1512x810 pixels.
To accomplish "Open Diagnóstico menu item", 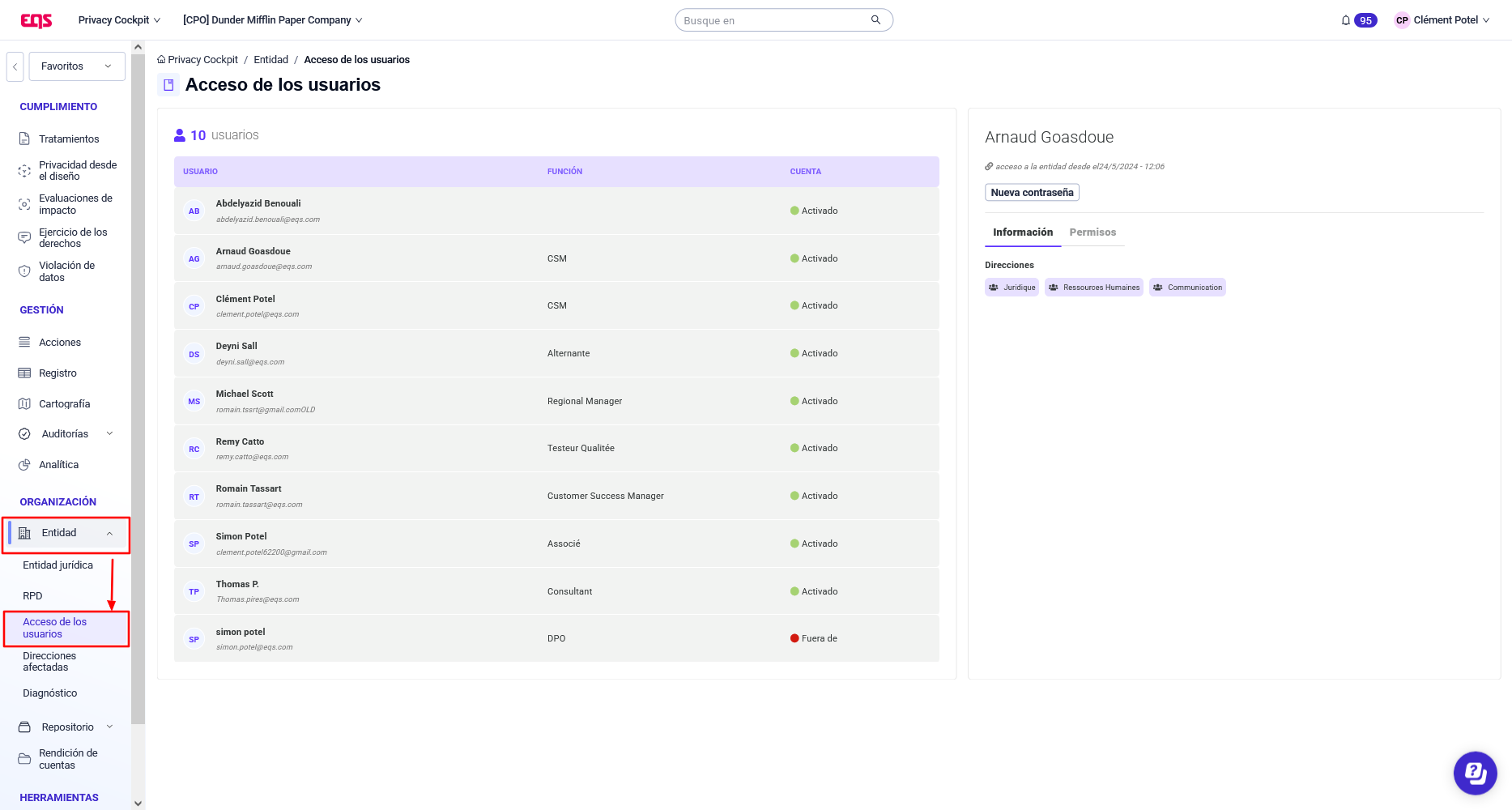I will click(x=50, y=693).
